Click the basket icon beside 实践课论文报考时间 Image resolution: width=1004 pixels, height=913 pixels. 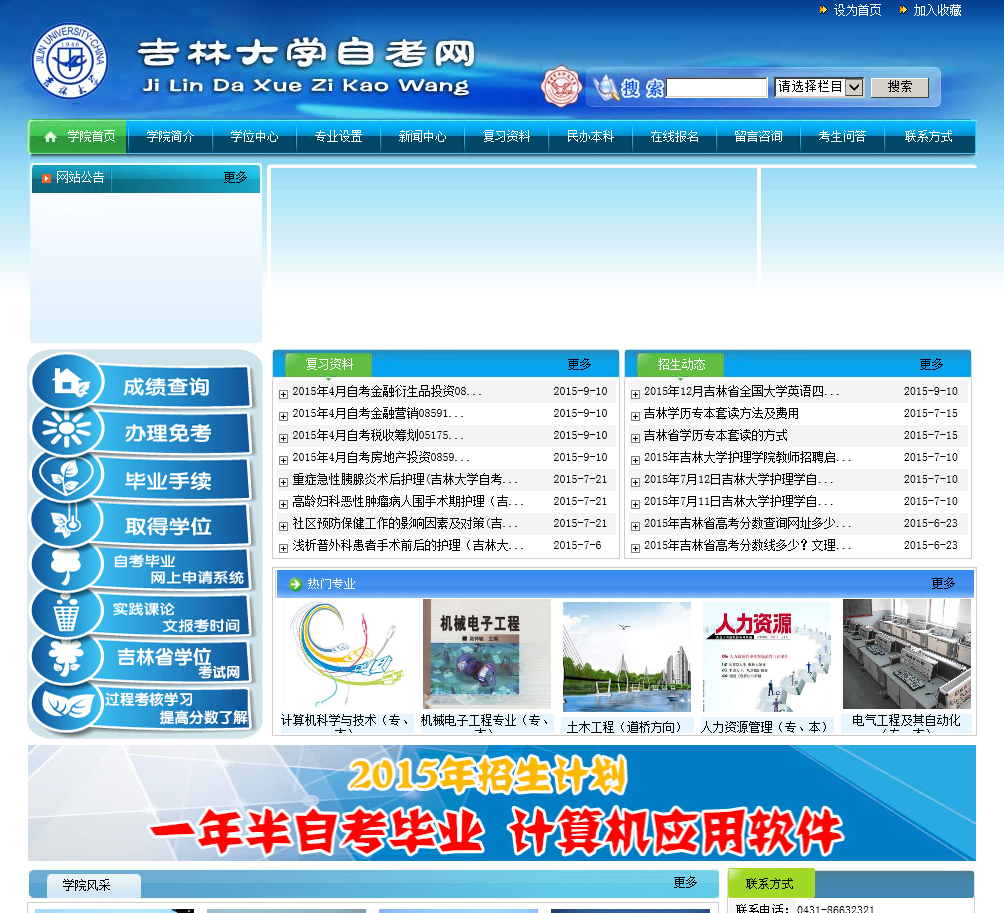pos(66,613)
